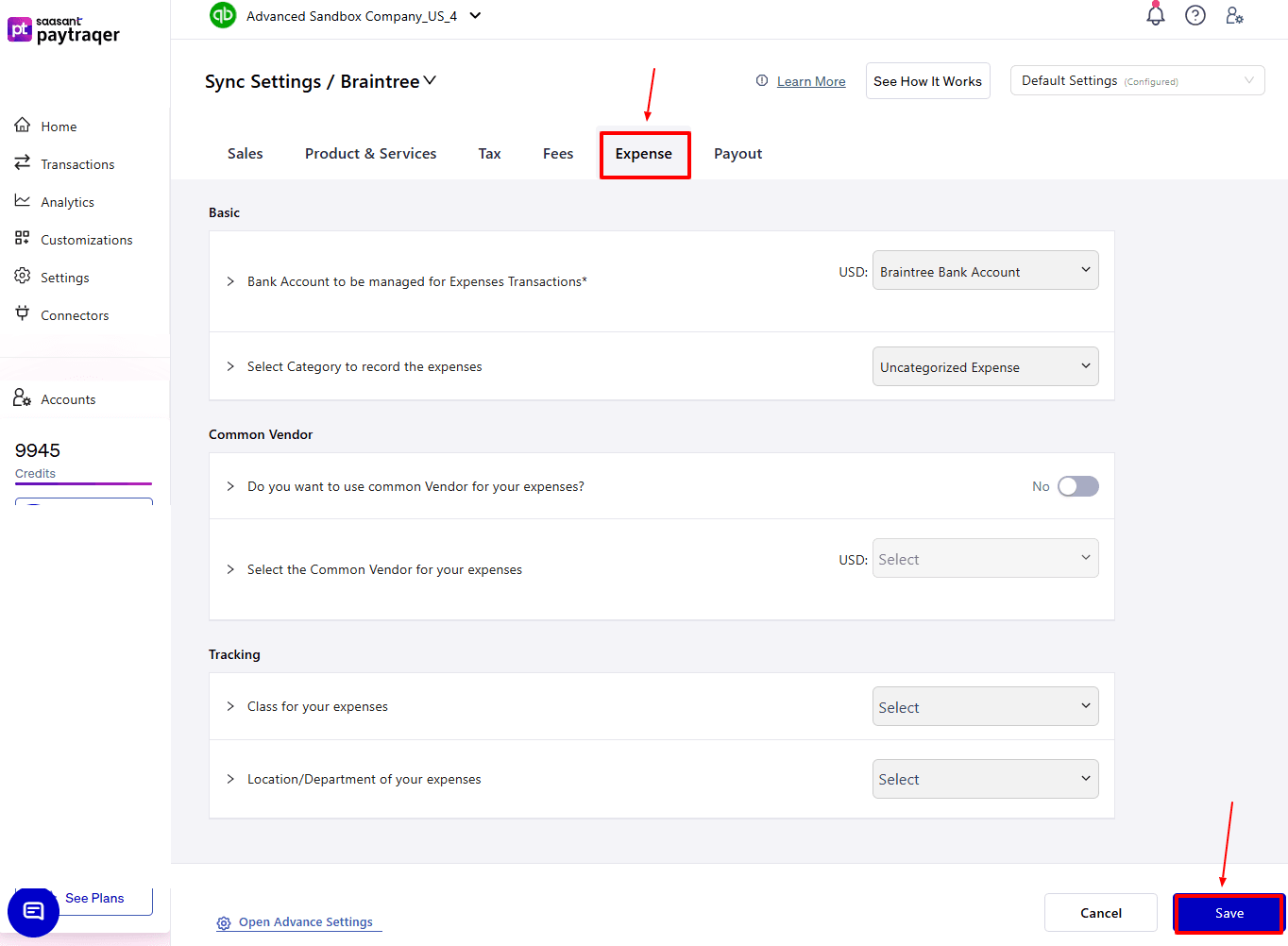Open the Common Vendor Select dropdown

coord(985,558)
